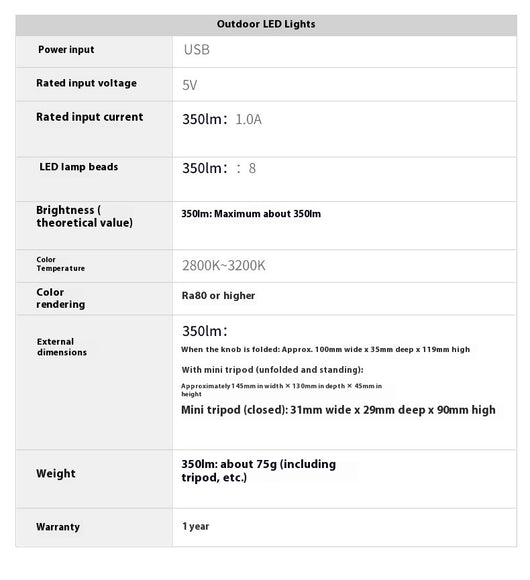Select the Power input label
Viewport: 530px width, 580px height.
66,50
